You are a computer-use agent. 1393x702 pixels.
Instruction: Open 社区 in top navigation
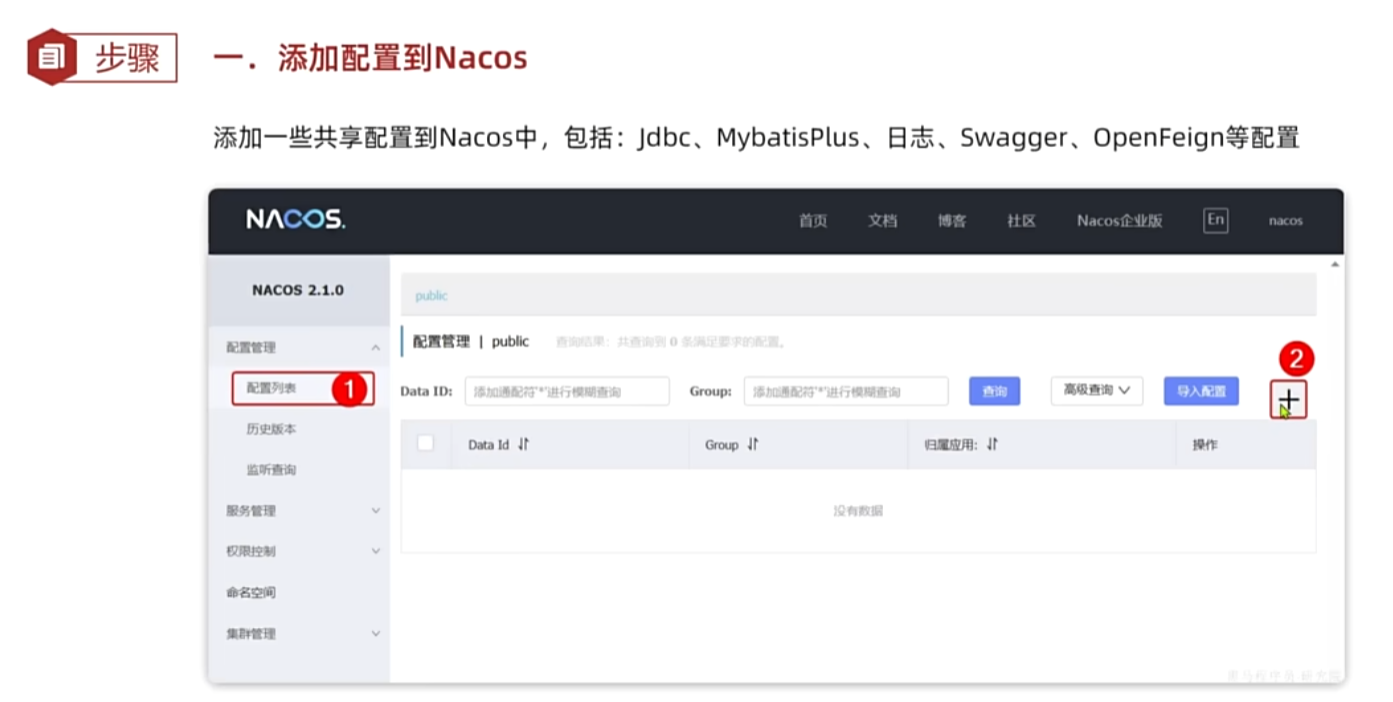pyautogui.click(x=1021, y=221)
